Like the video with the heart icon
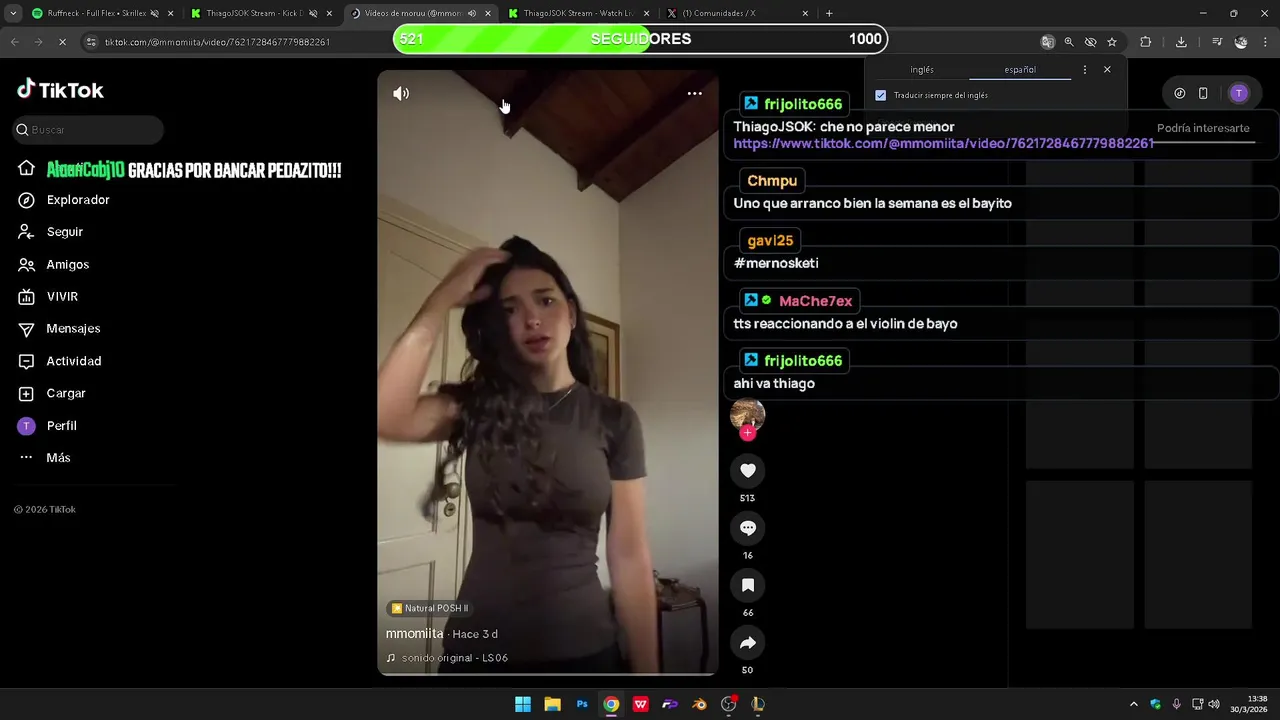The height and width of the screenshot is (720, 1280). [748, 470]
